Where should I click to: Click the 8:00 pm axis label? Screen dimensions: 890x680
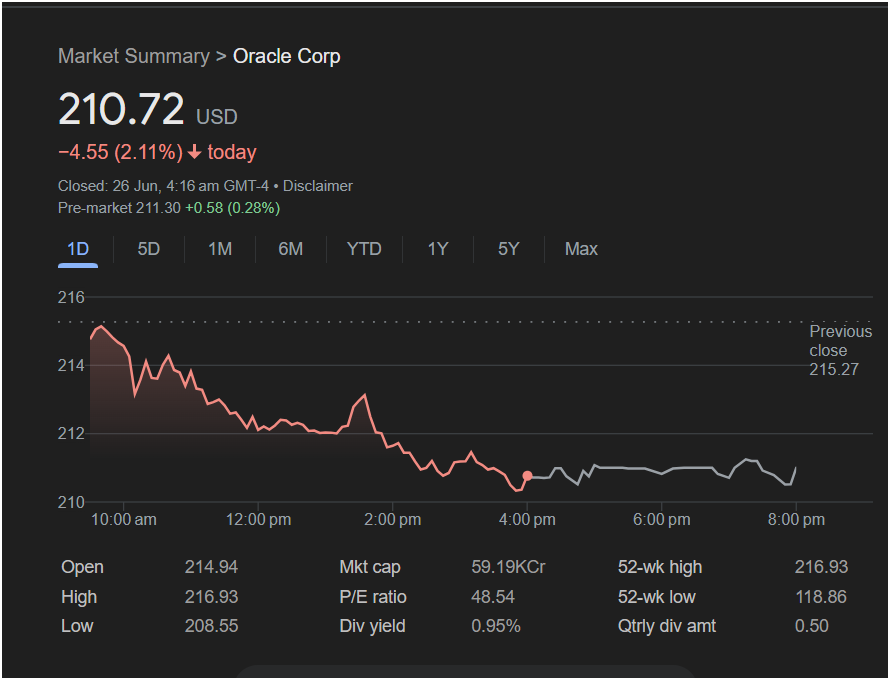[796, 519]
